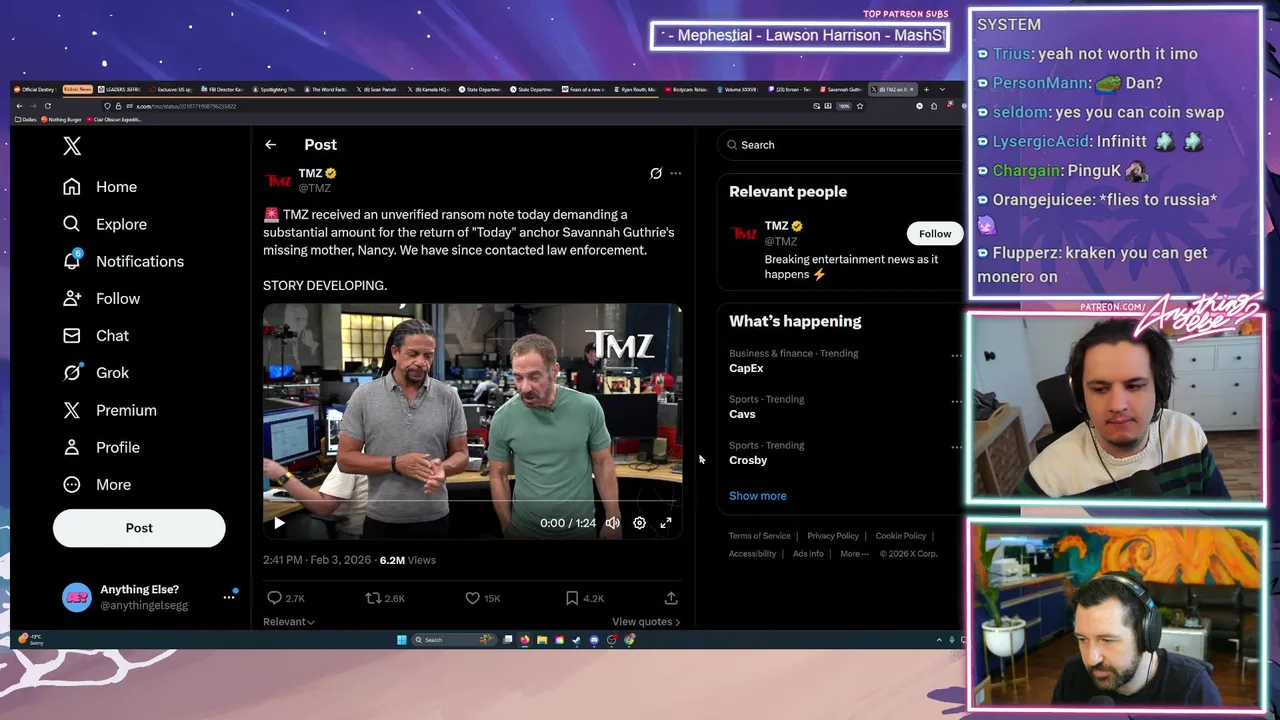Click the repost icon with 2.6K
1280x720 pixels.
(x=373, y=598)
